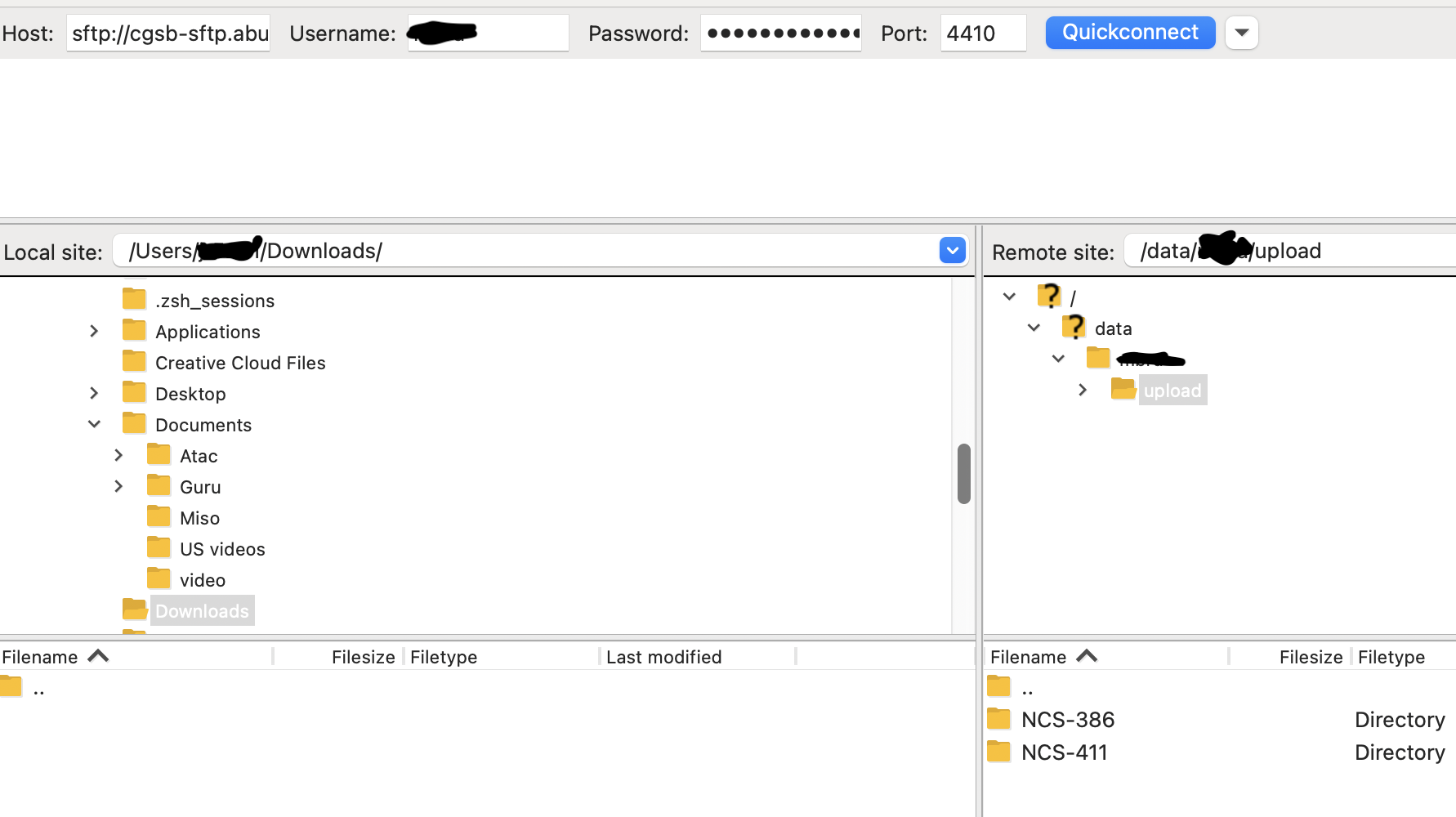Expand the remote upload folder
This screenshot has height=817, width=1456.
[1083, 390]
